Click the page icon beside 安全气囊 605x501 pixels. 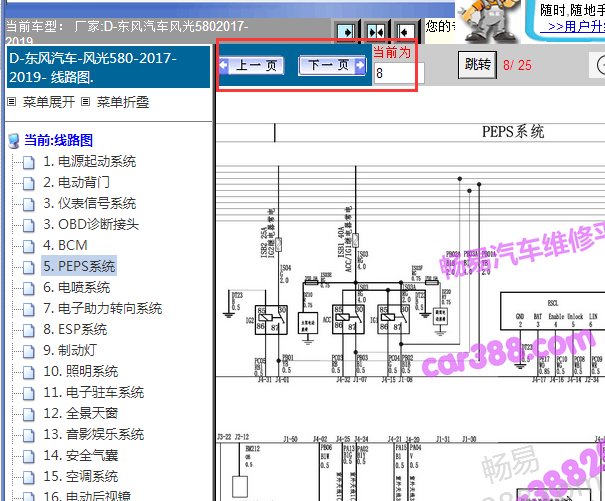point(29,457)
